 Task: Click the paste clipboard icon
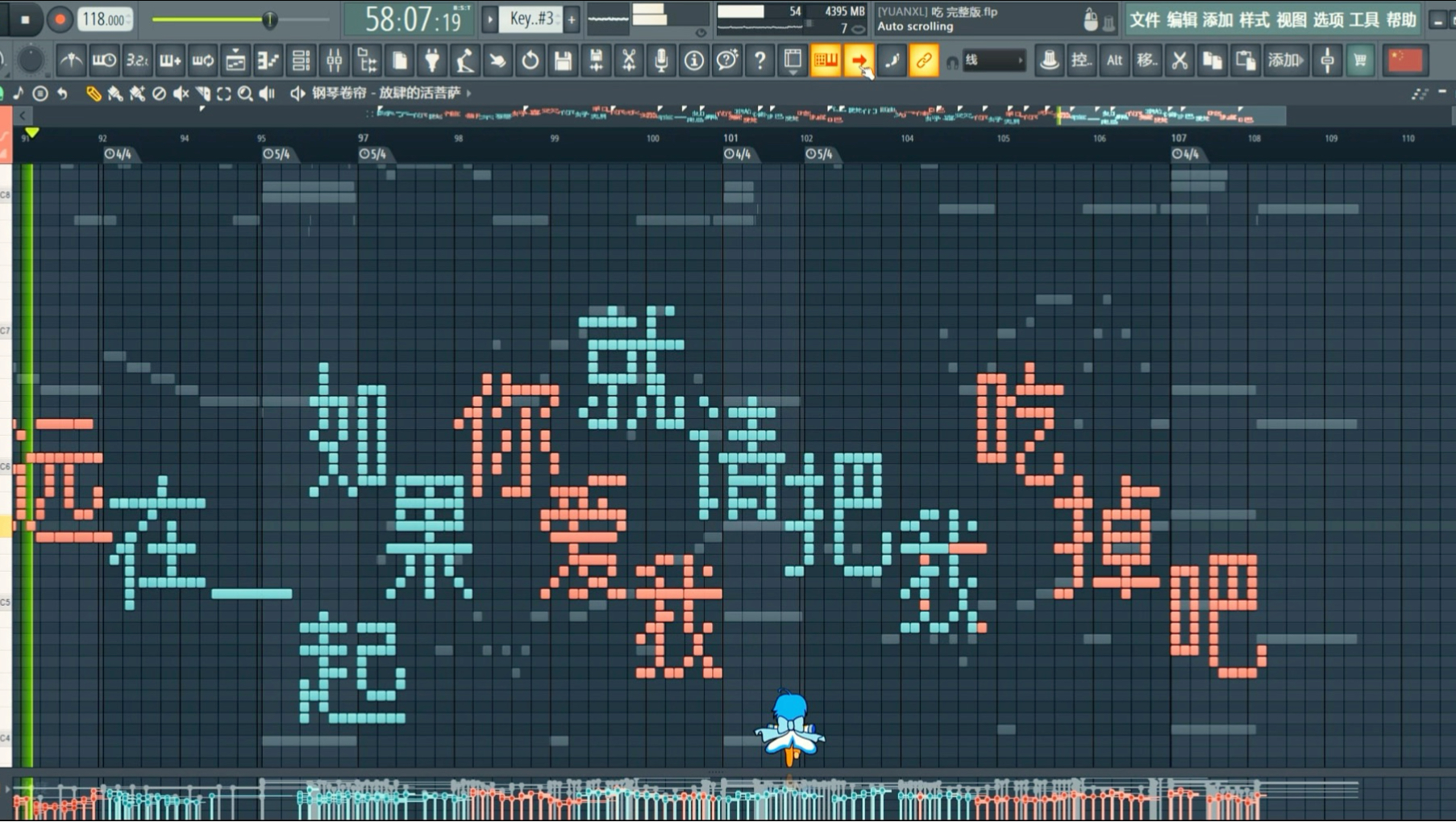1245,61
